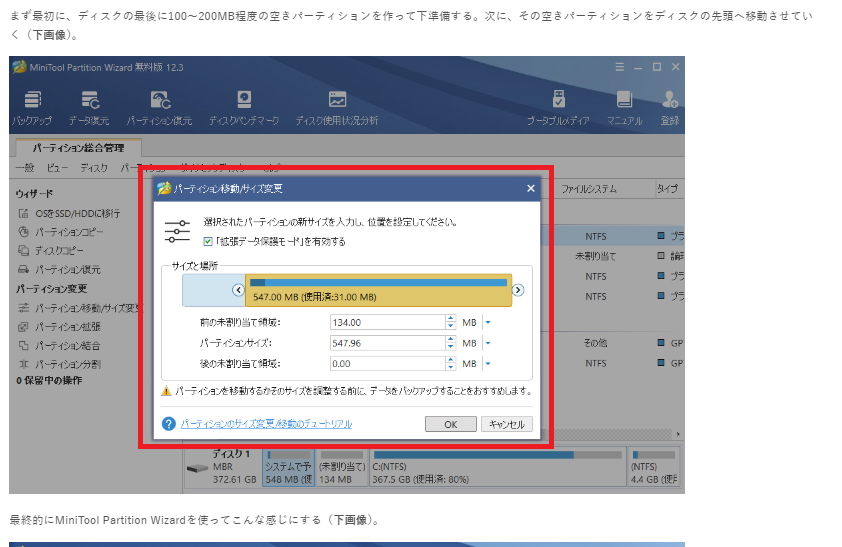This screenshot has height=547, width=842.
Task: Open the ディスク menu
Action: (94, 168)
